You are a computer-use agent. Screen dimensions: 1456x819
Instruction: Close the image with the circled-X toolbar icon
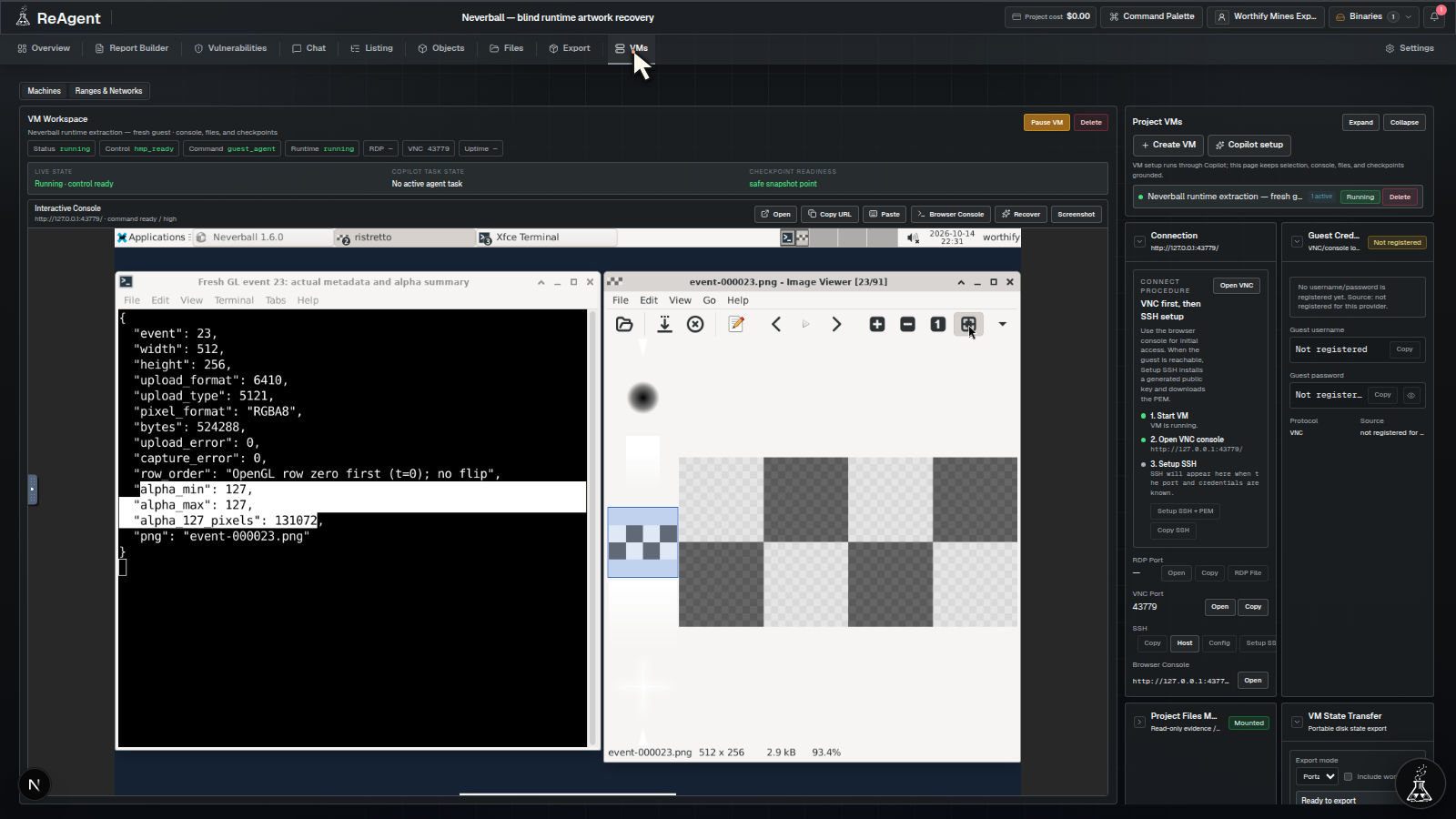pos(695,324)
